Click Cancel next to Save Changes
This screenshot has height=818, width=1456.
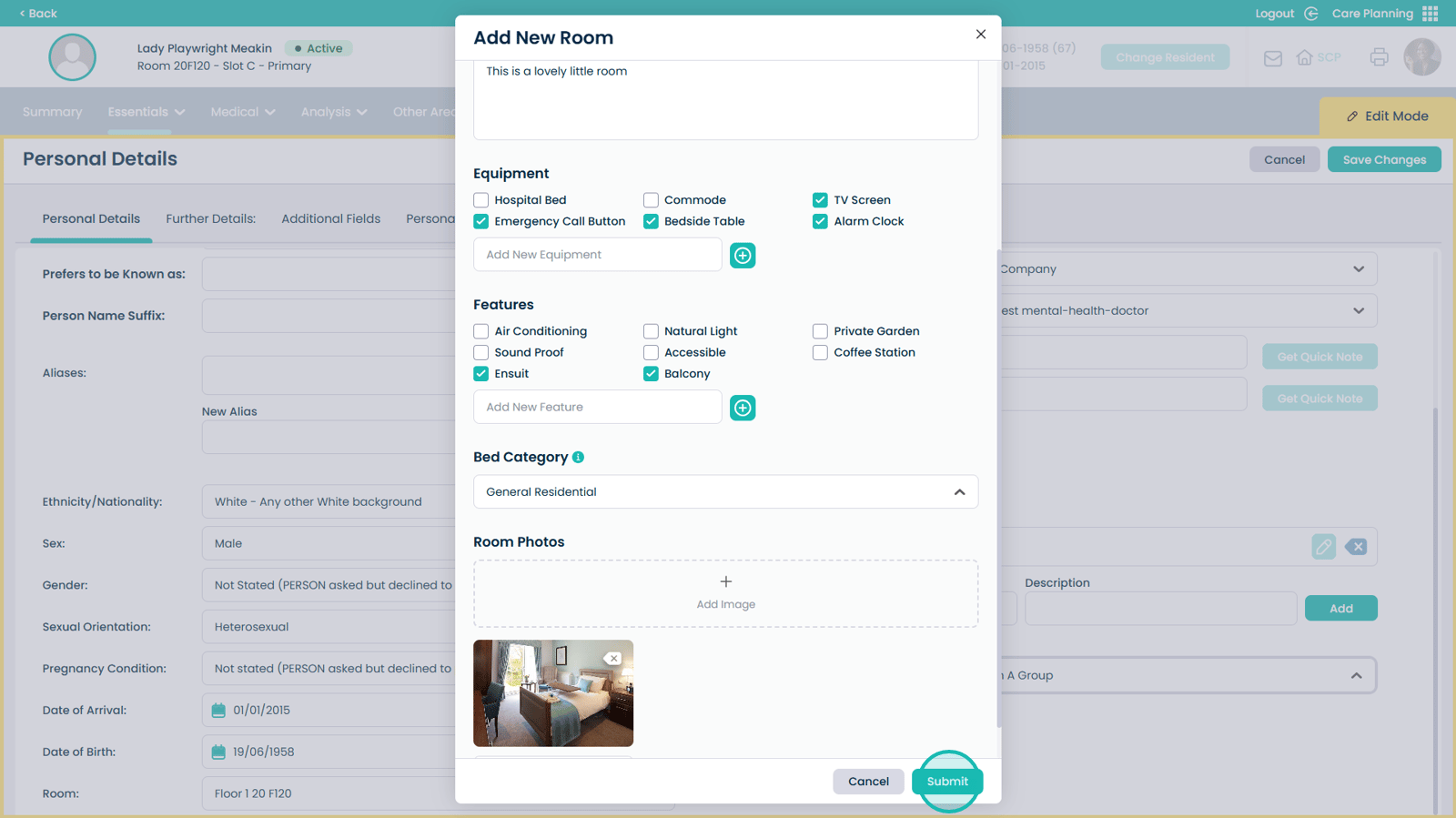1284,160
